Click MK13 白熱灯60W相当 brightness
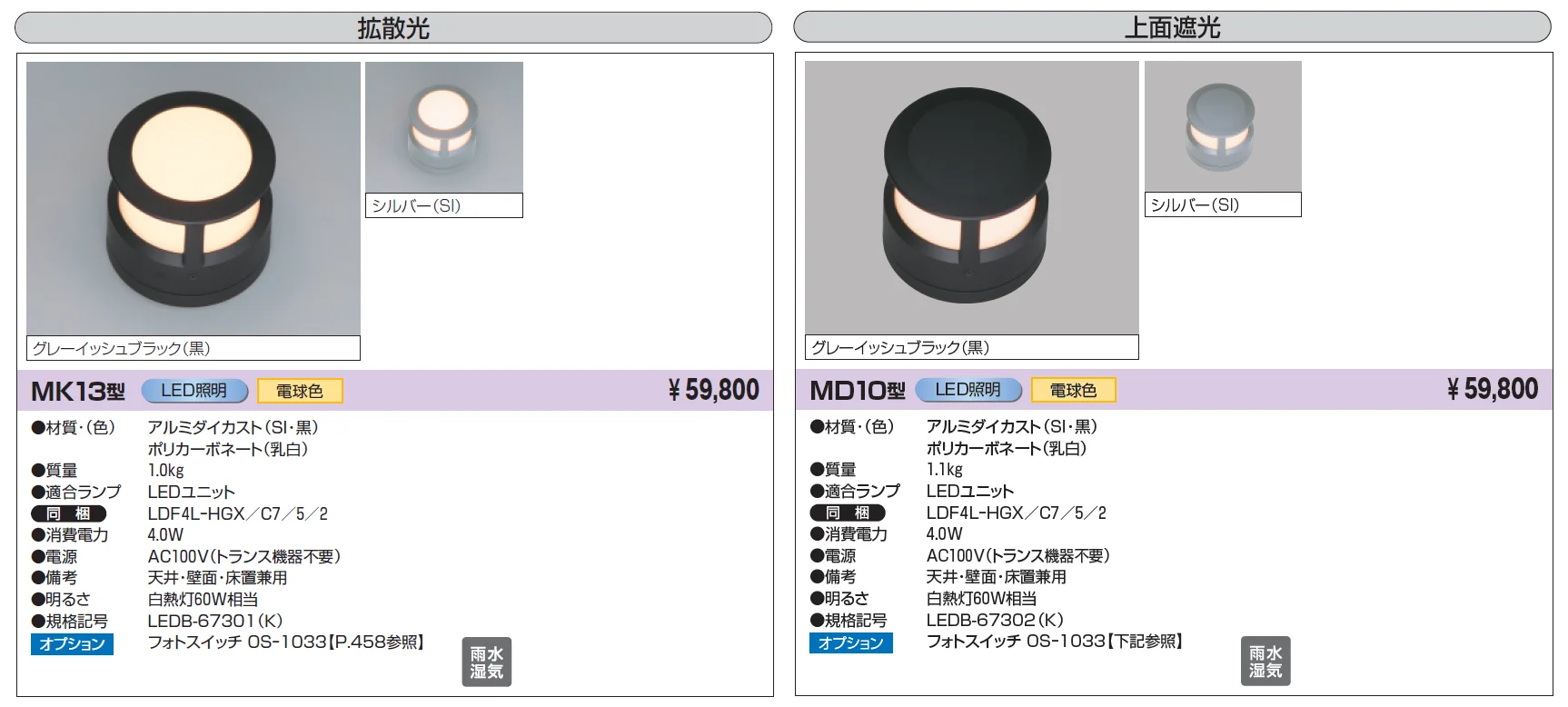Screen dimensions: 1568x707 point(203,600)
